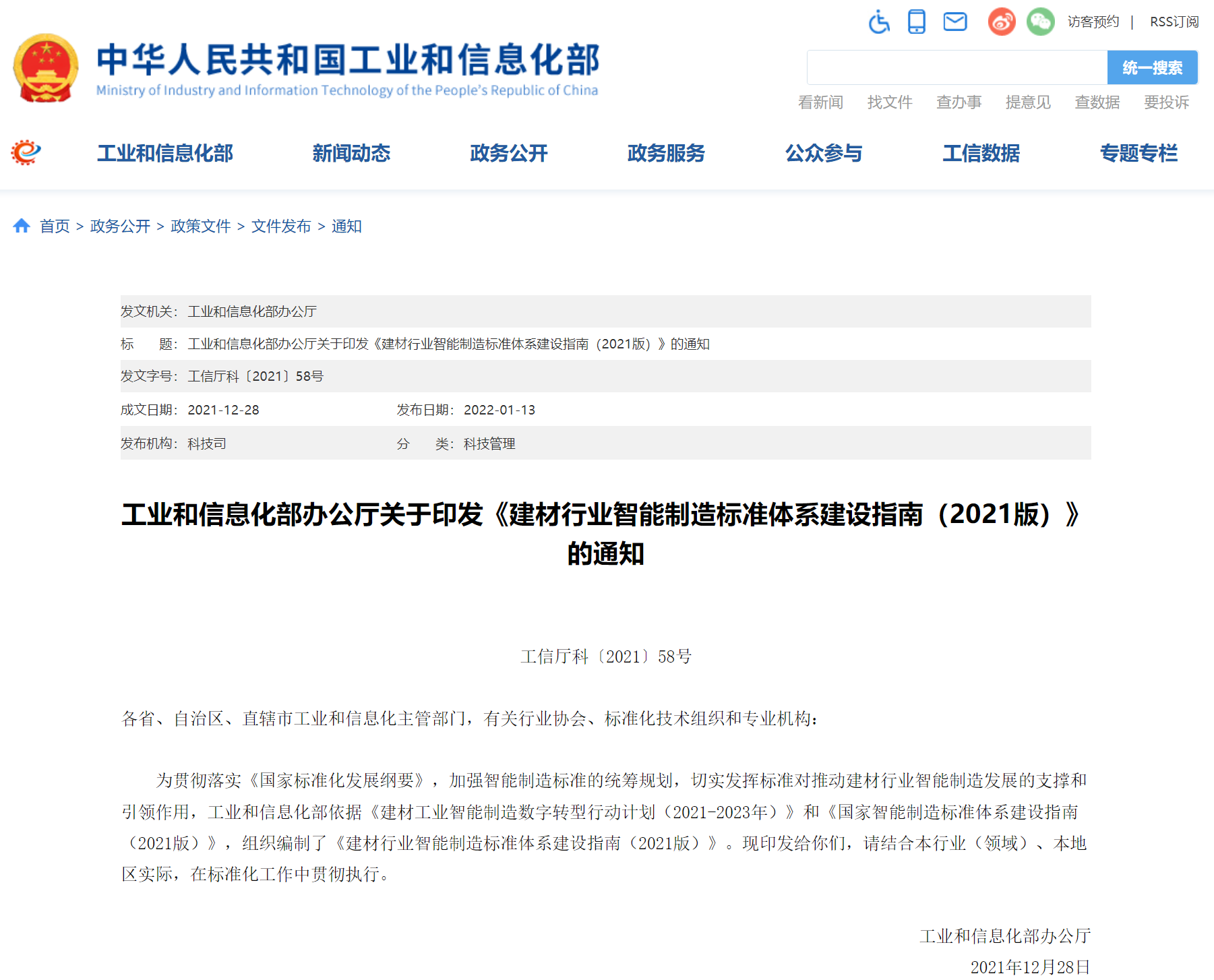1214x980 pixels.
Task: Open the Weibo social icon
Action: pos(1002,22)
